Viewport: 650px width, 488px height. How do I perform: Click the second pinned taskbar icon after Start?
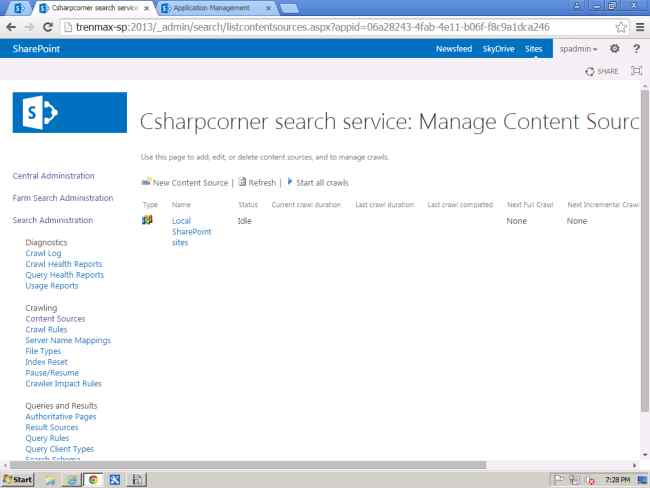(x=72, y=480)
